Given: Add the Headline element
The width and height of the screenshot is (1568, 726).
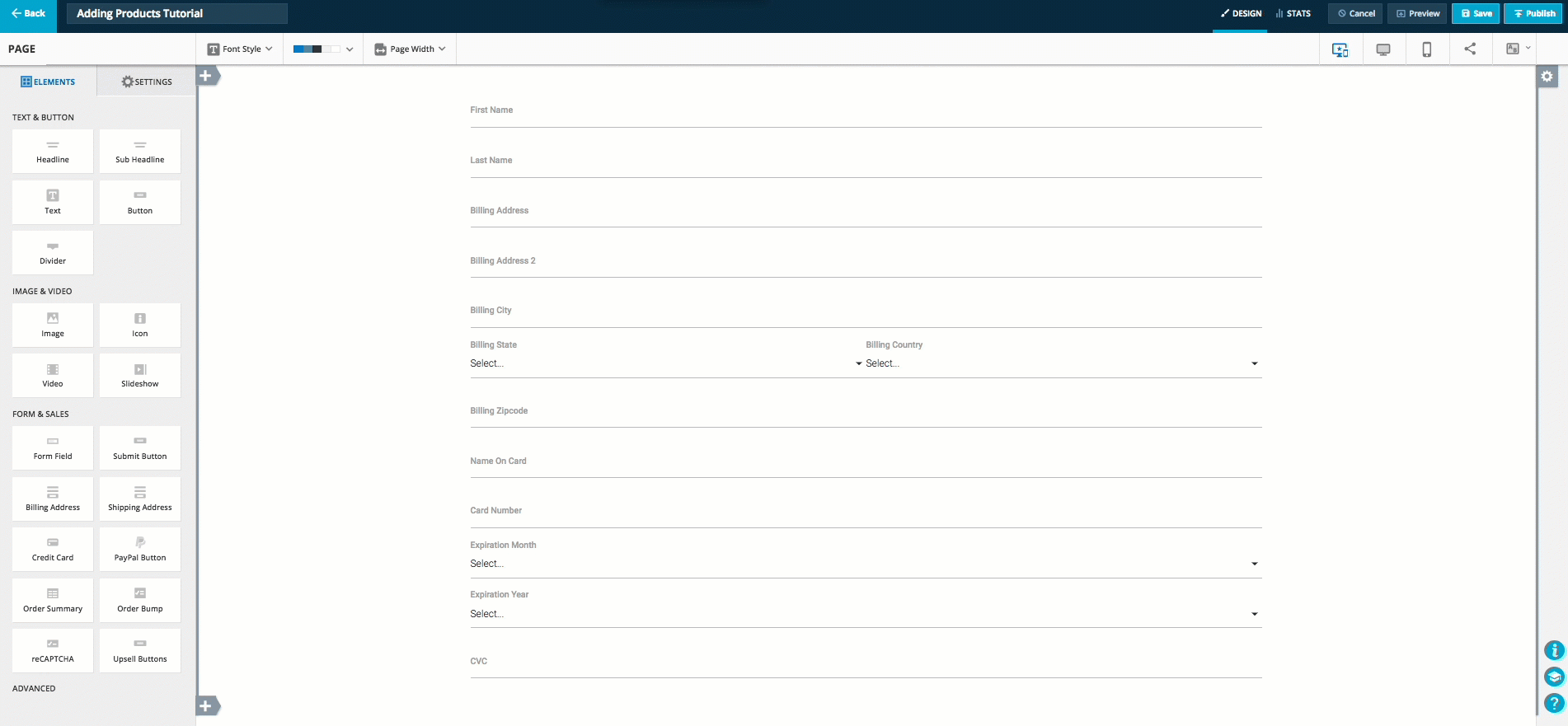Looking at the screenshot, I should click(53, 152).
